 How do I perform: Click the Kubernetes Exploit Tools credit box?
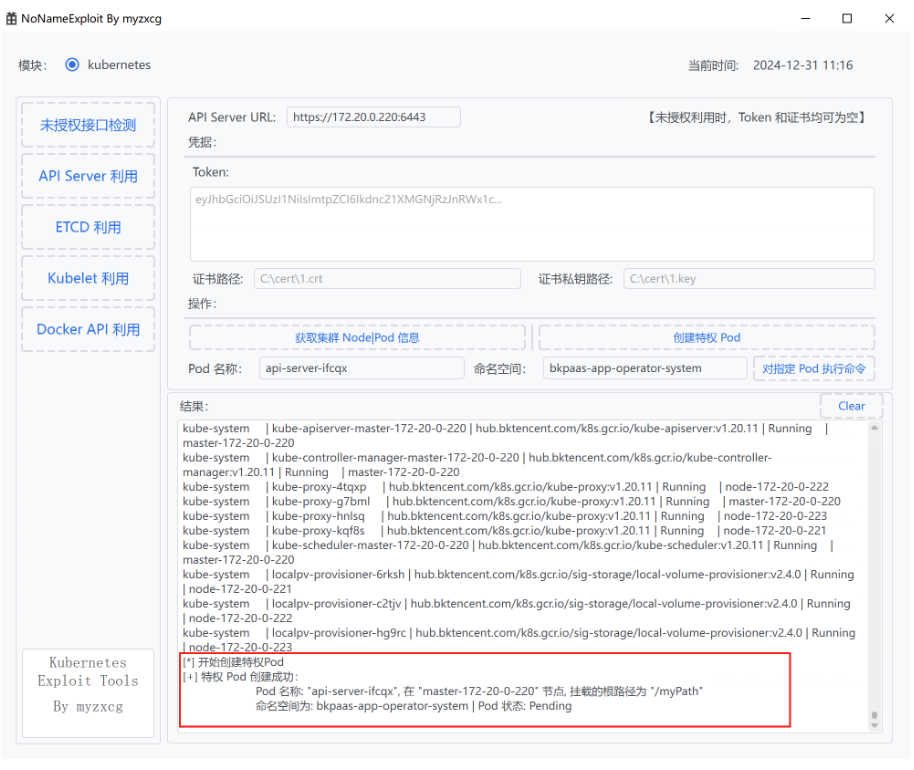88,693
